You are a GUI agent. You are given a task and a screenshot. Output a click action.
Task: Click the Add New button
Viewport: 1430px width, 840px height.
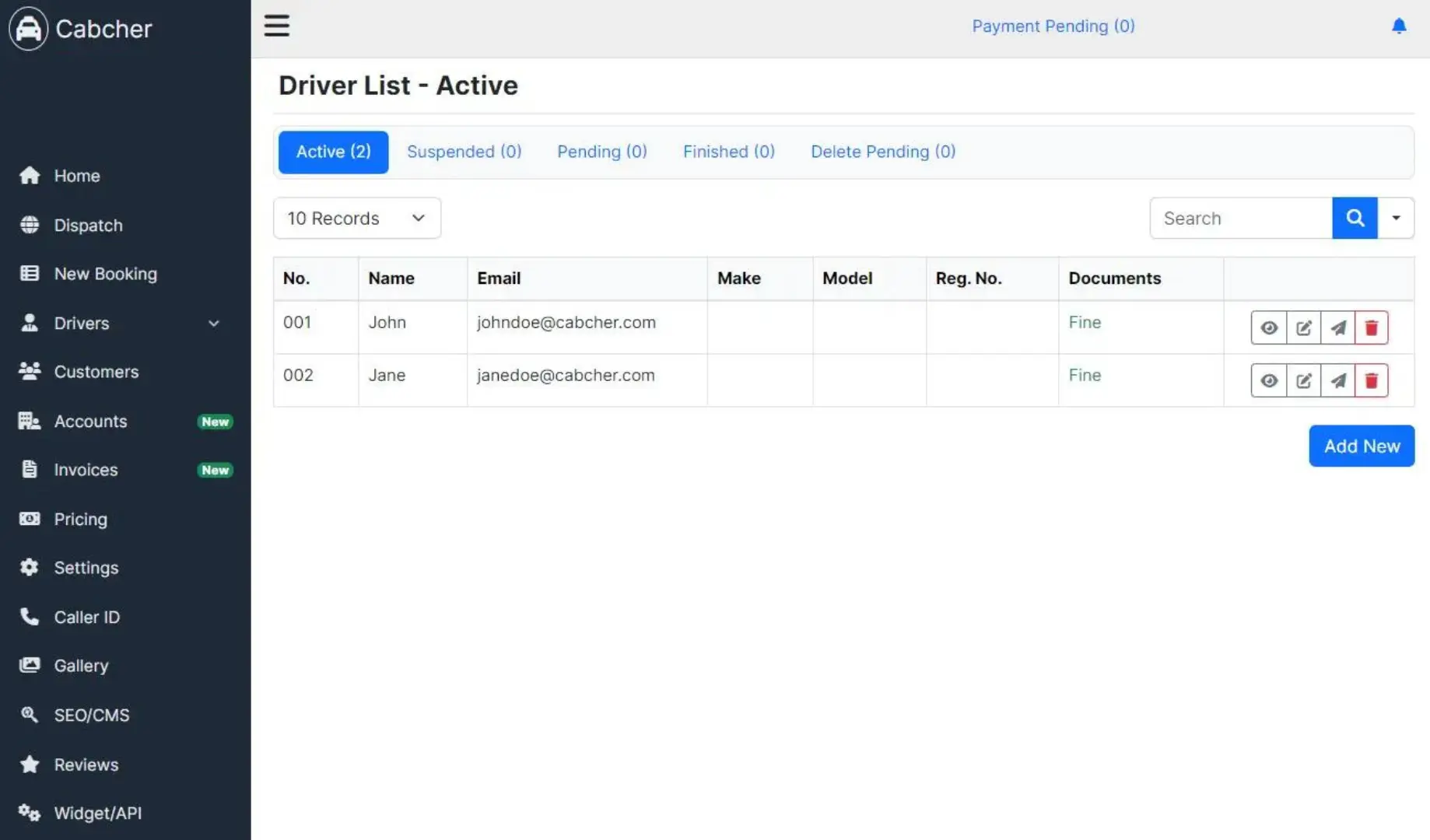pyautogui.click(x=1362, y=446)
